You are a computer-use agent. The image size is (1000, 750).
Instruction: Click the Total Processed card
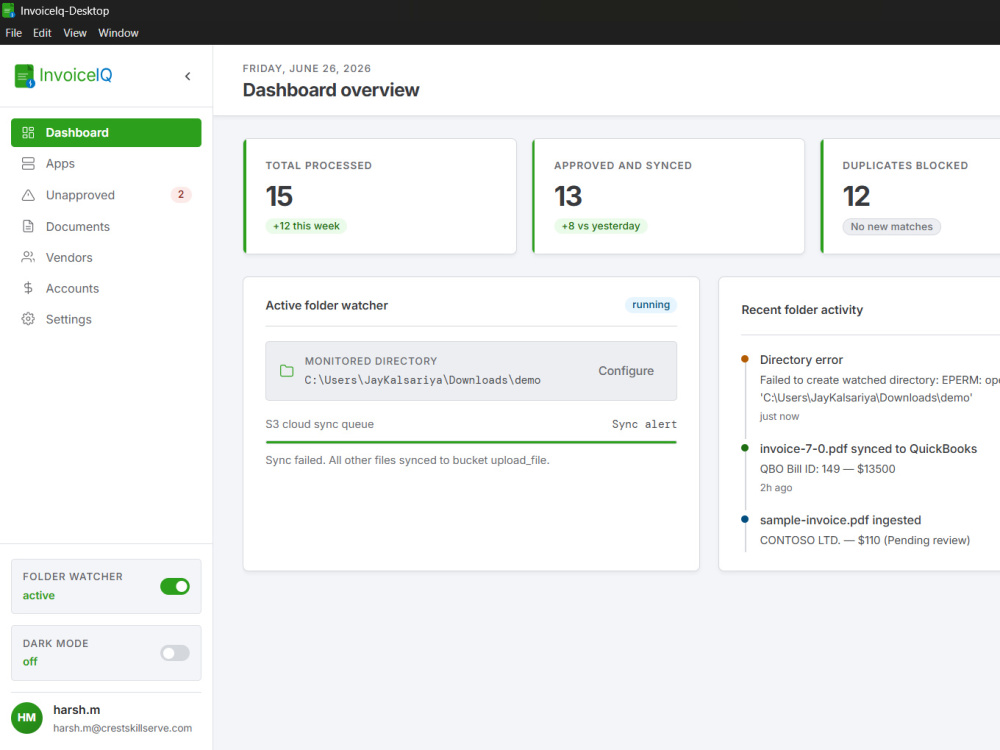[x=380, y=196]
